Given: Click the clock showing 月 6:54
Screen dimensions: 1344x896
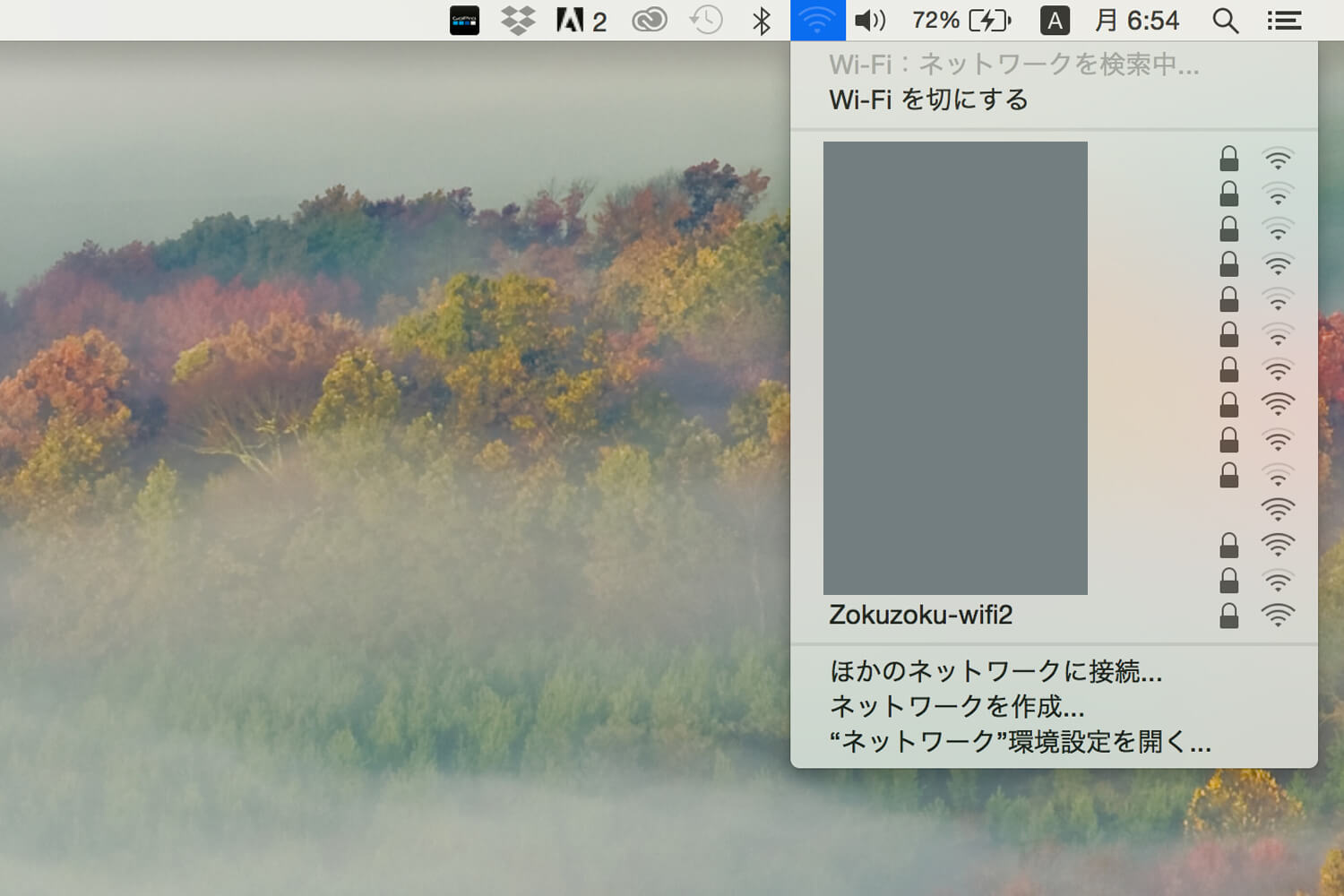Looking at the screenshot, I should point(1136,20).
